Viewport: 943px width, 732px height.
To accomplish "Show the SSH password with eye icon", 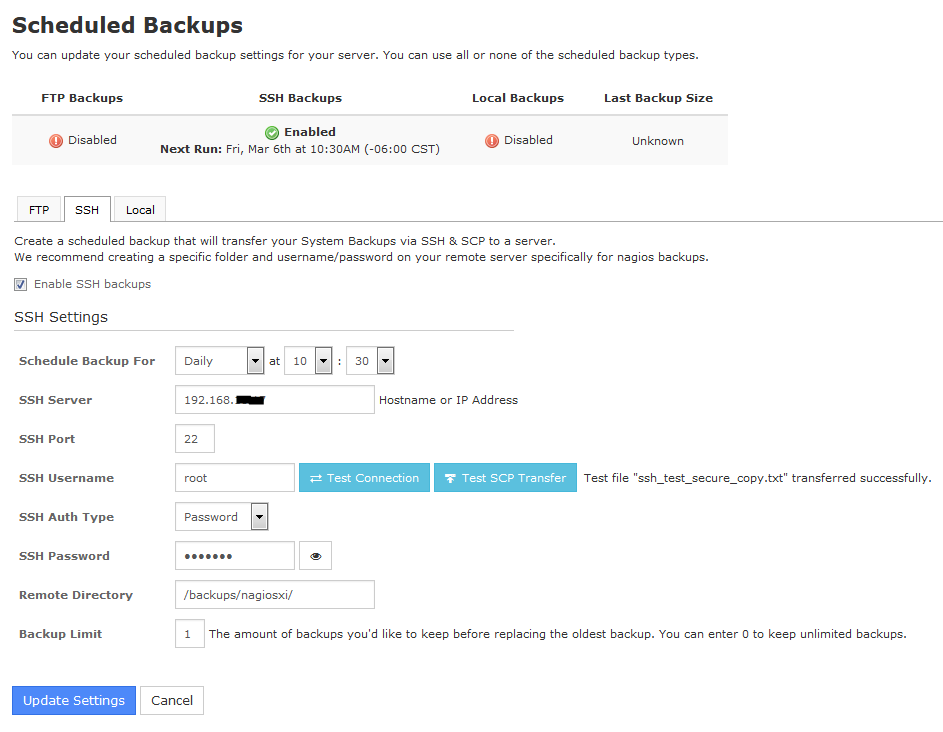I will [x=315, y=556].
